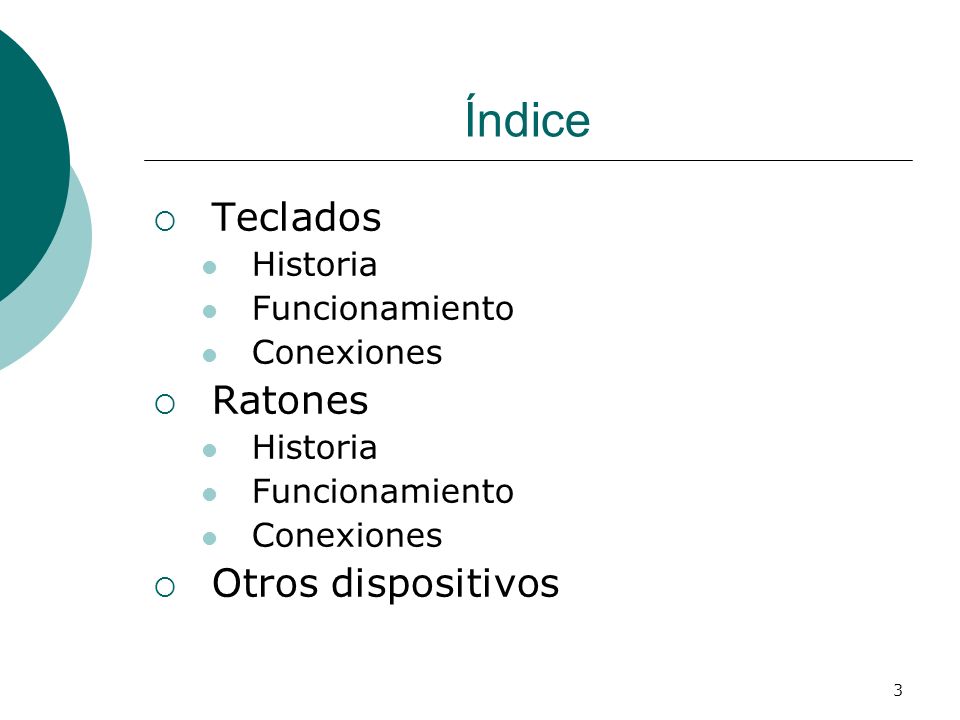Viewport: 960px width, 720px height.
Task: Click the hollow bullet beside Teclados
Action: (165, 221)
